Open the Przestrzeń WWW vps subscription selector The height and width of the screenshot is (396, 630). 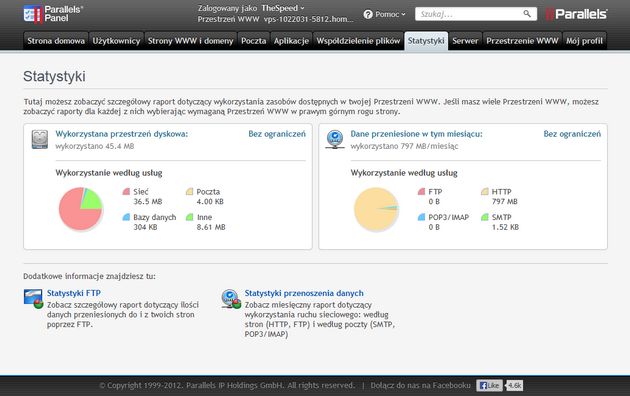(x=309, y=19)
